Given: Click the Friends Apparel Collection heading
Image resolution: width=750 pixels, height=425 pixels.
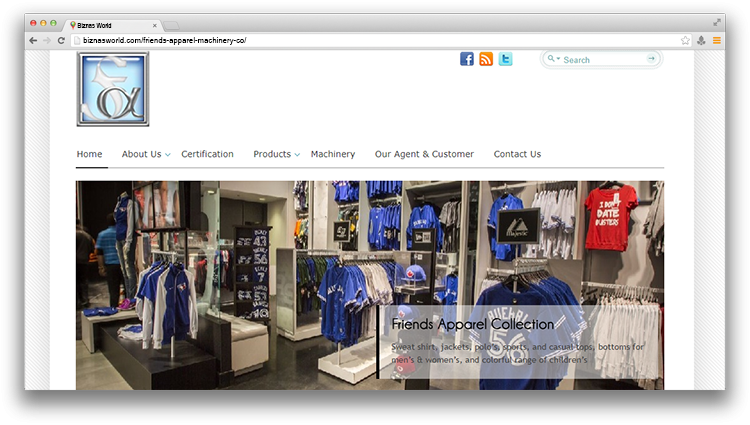Looking at the screenshot, I should click(x=472, y=324).
